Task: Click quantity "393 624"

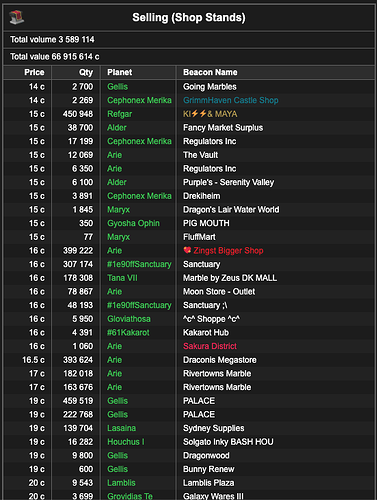Action: [78, 360]
